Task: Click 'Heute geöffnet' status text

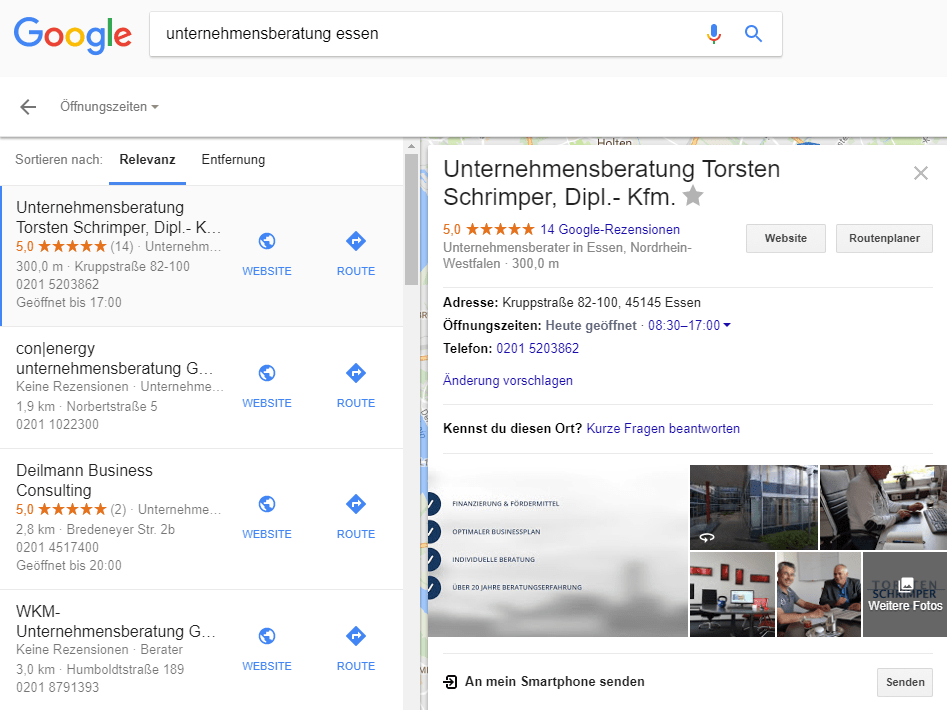Action: (591, 325)
